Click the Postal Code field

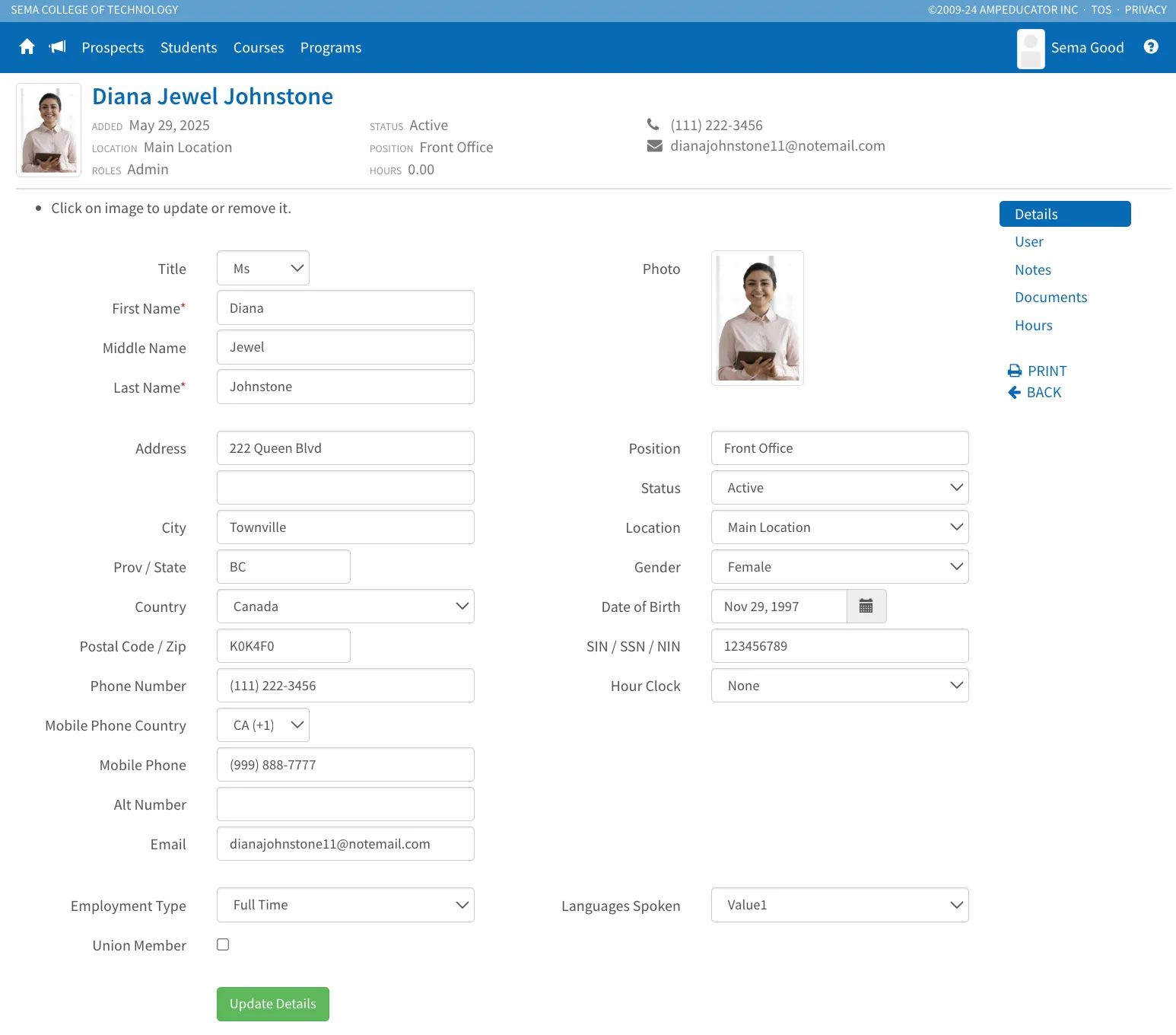tap(284, 646)
